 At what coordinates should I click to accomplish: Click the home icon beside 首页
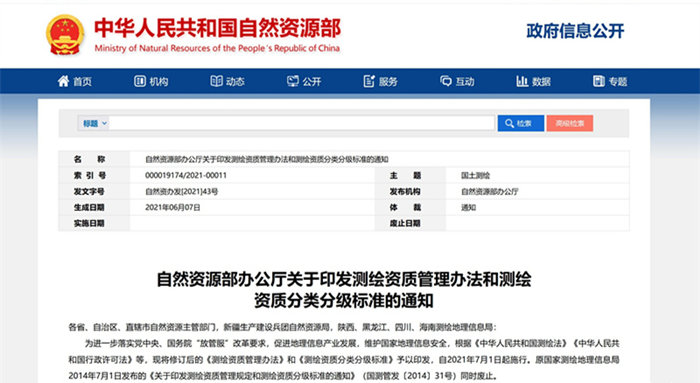tap(63, 81)
